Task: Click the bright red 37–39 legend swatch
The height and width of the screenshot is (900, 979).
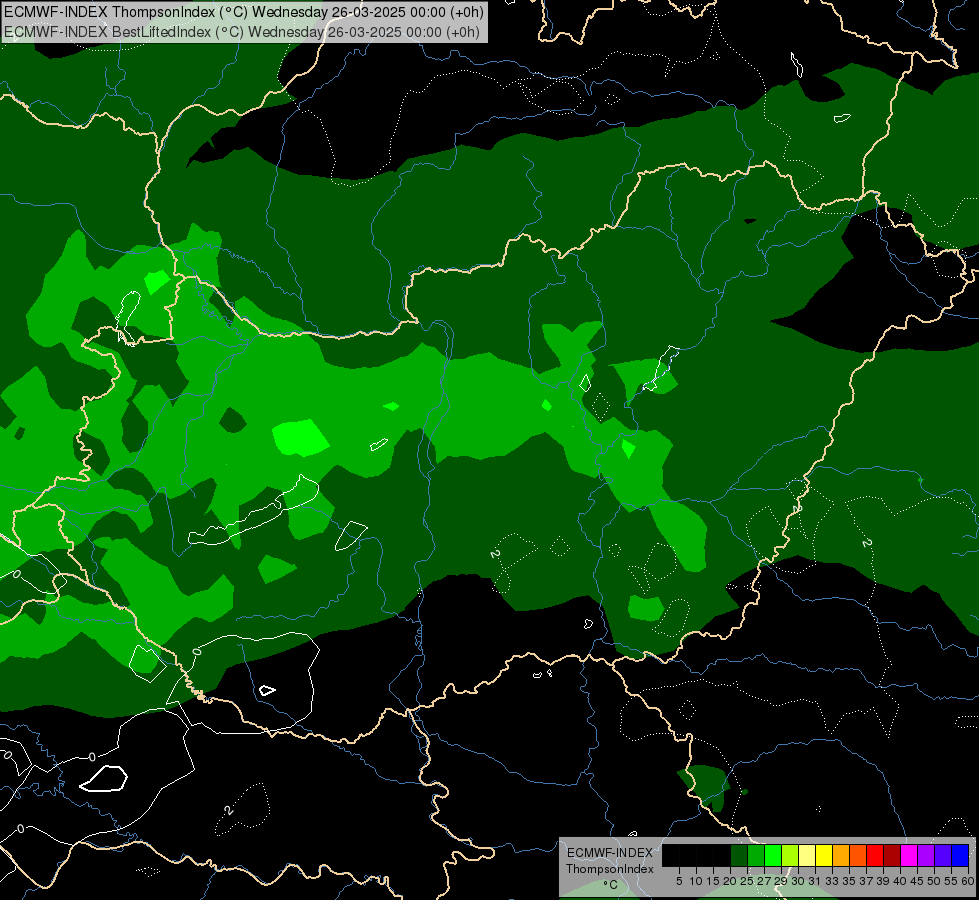Action: 875,855
